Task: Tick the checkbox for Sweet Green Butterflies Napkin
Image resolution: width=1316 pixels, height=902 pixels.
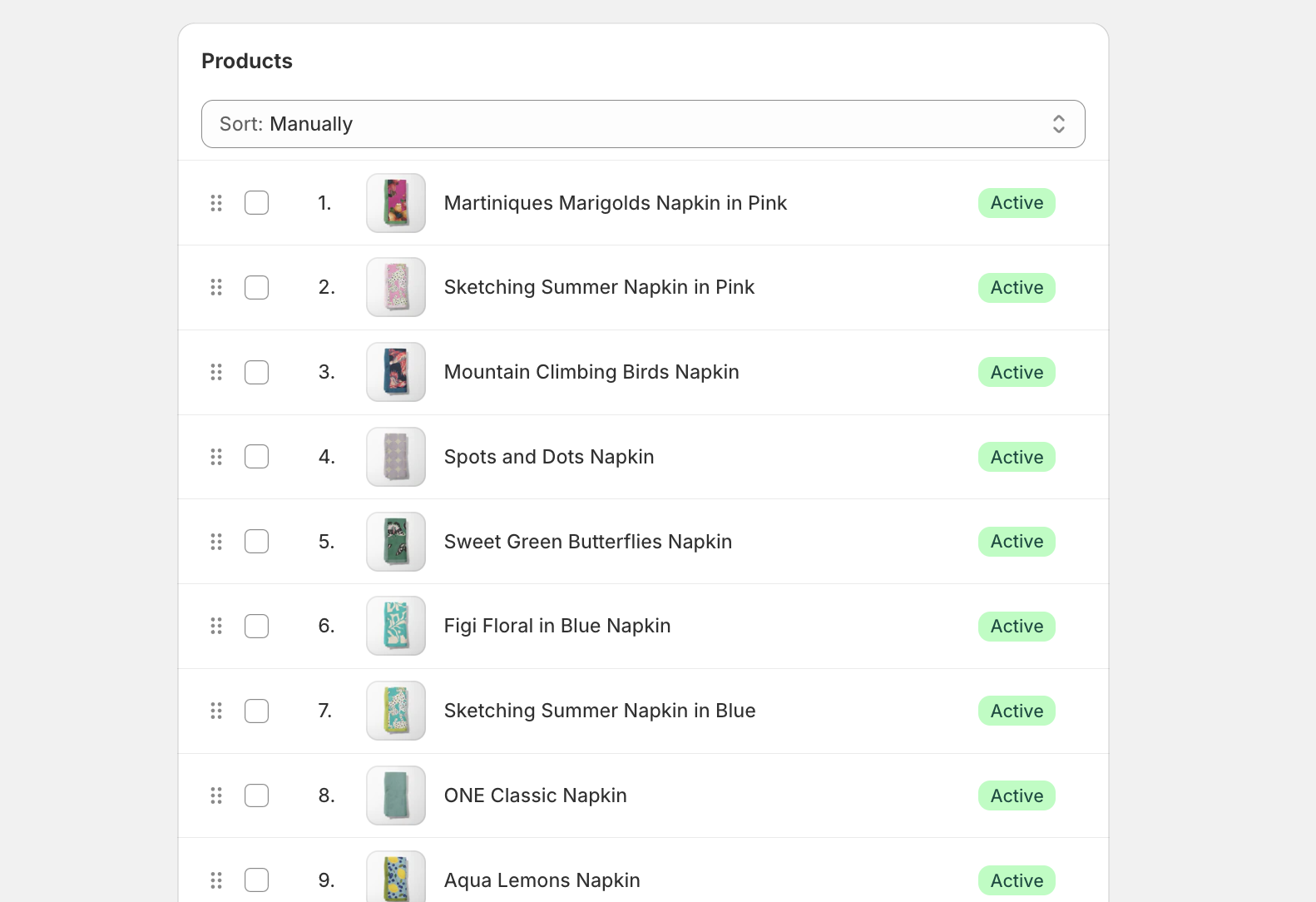Action: click(256, 542)
